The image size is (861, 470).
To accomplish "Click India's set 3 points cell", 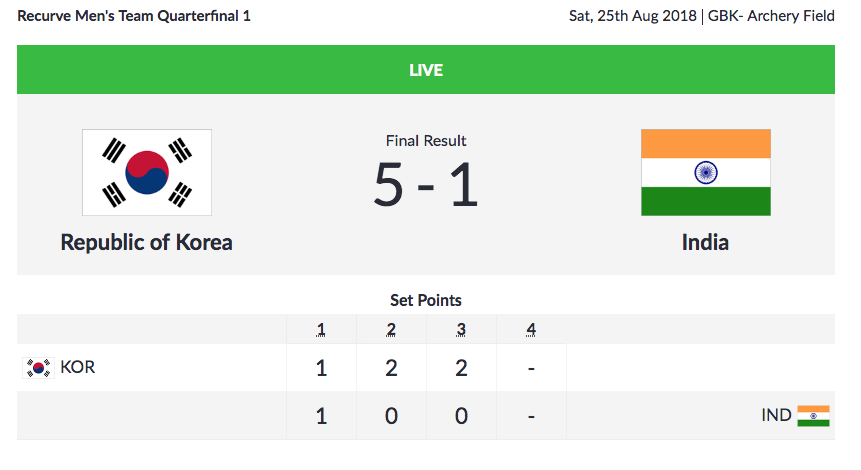I will [461, 415].
